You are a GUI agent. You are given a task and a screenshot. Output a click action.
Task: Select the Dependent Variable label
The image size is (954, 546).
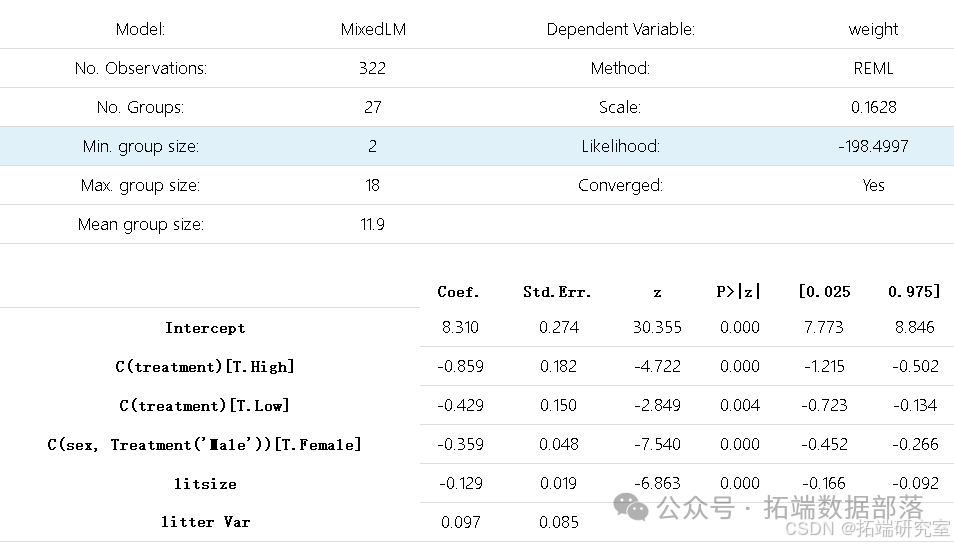621,29
